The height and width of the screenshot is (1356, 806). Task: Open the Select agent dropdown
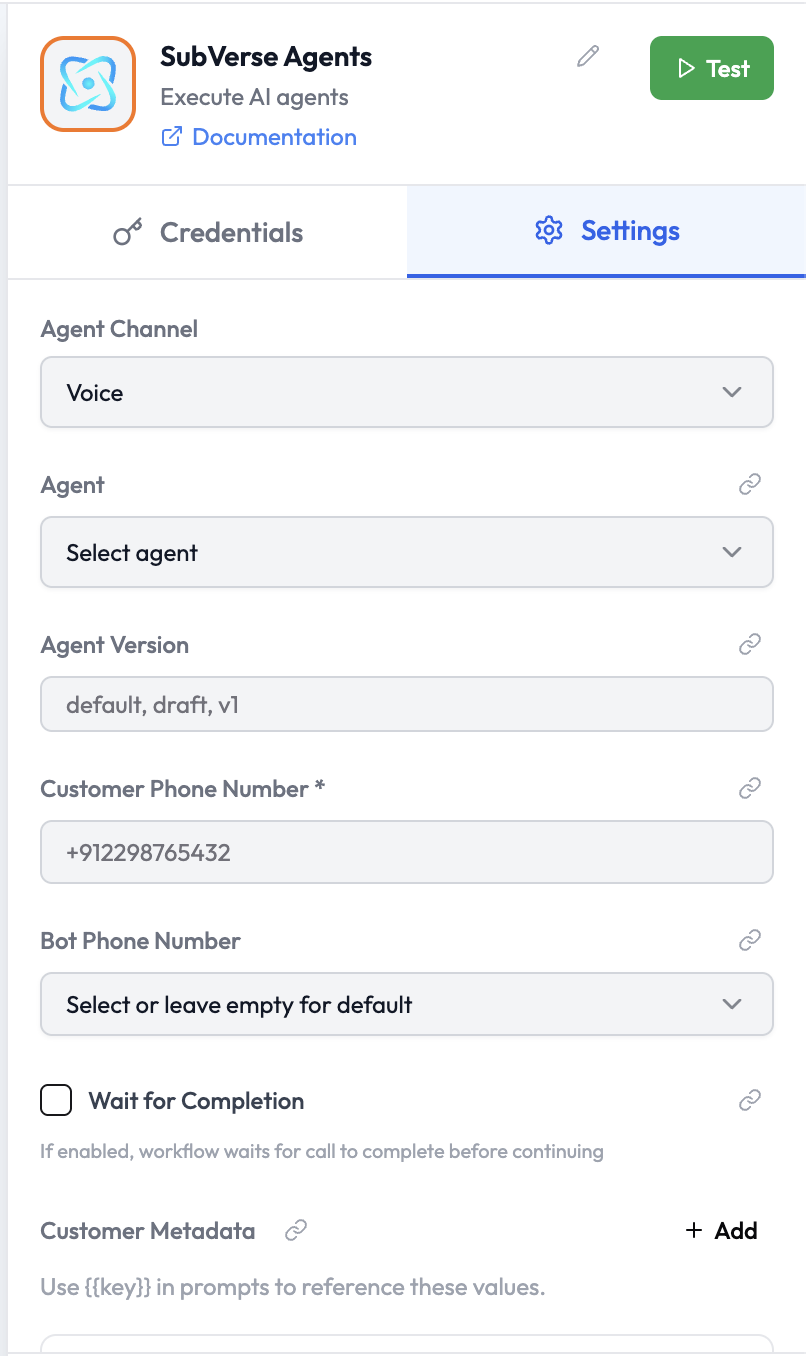pos(406,552)
